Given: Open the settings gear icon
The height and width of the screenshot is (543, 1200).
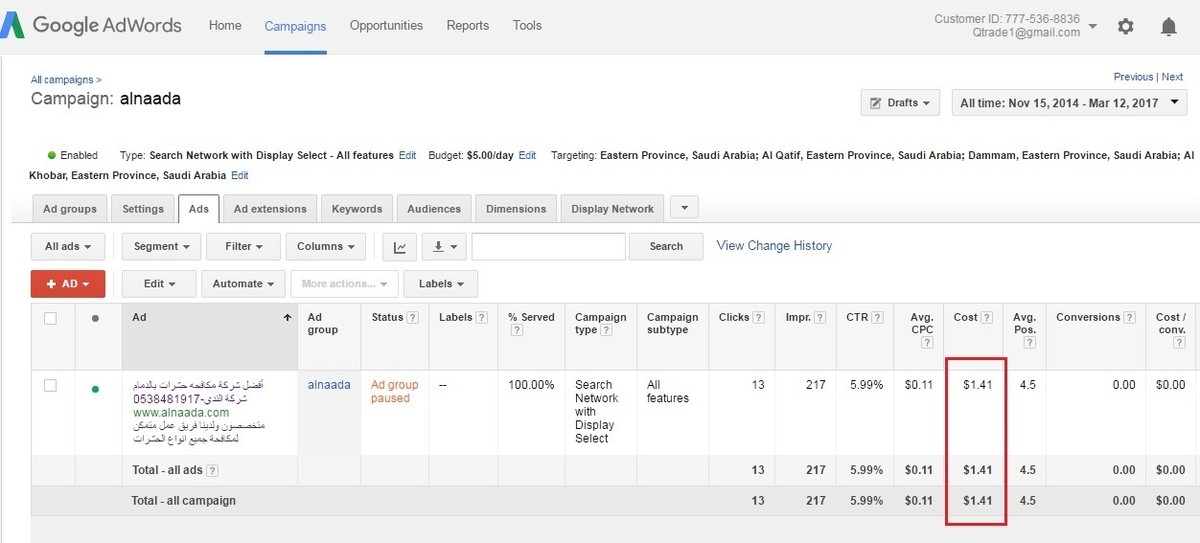Looking at the screenshot, I should click(x=1125, y=26).
